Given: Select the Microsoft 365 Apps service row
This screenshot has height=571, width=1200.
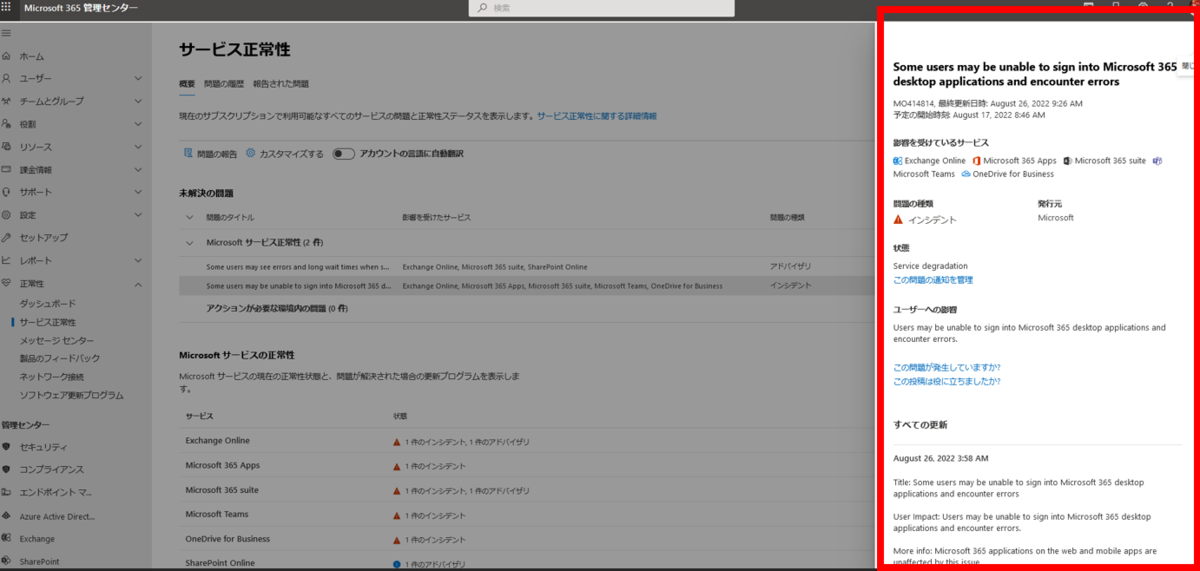Looking at the screenshot, I should tap(526, 465).
